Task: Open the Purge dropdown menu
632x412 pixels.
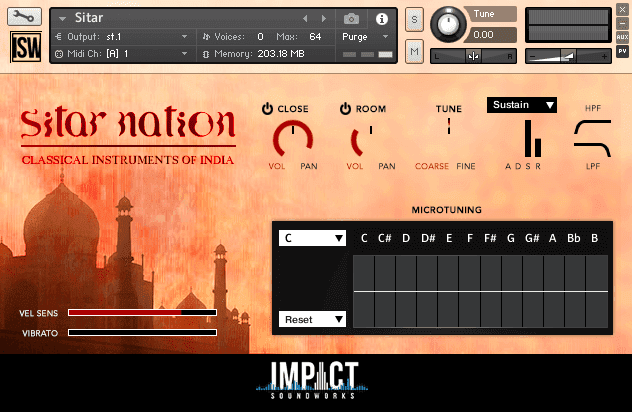Action: pos(365,37)
